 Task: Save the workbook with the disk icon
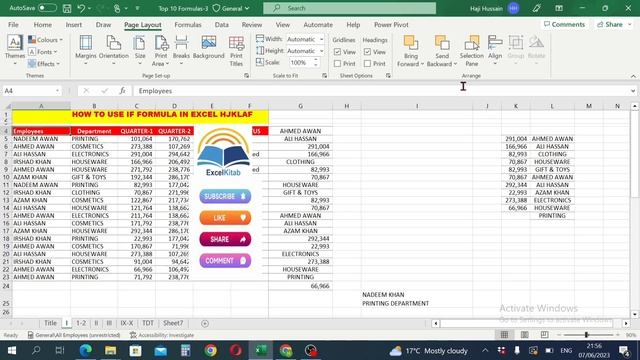tap(67, 8)
